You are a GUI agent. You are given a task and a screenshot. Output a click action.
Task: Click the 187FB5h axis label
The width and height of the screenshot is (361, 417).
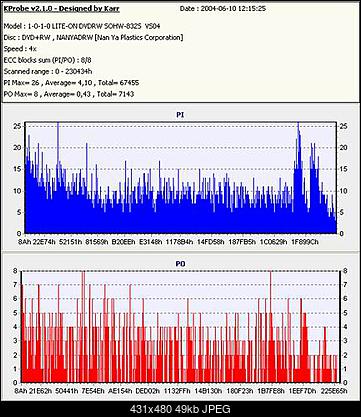point(242,242)
